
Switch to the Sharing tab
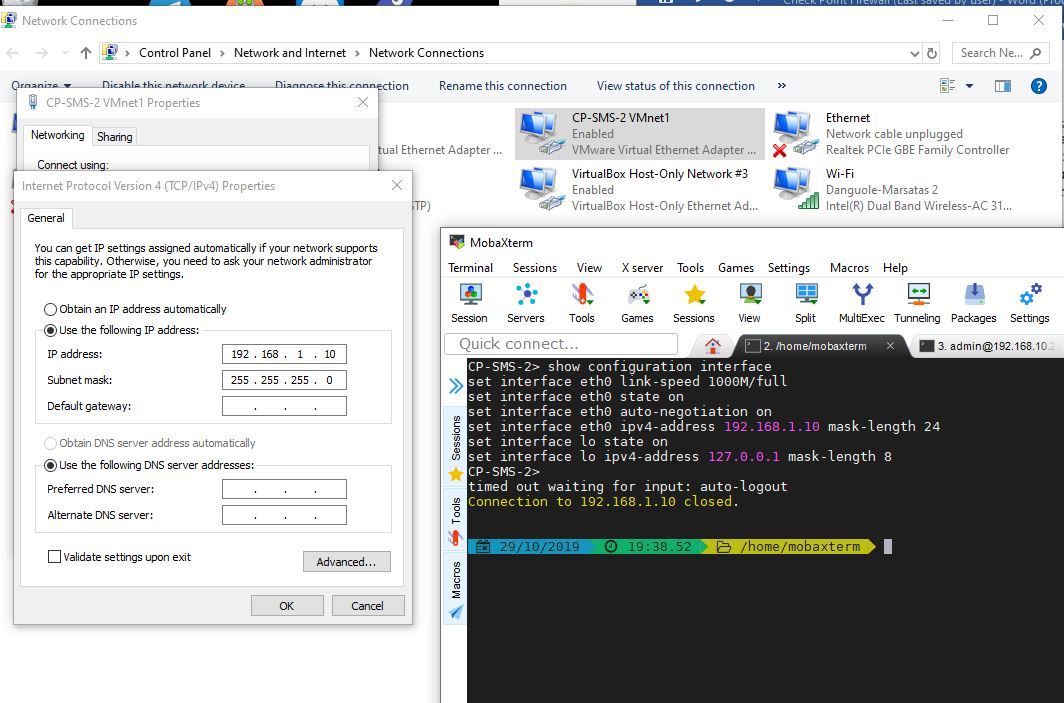(x=115, y=136)
